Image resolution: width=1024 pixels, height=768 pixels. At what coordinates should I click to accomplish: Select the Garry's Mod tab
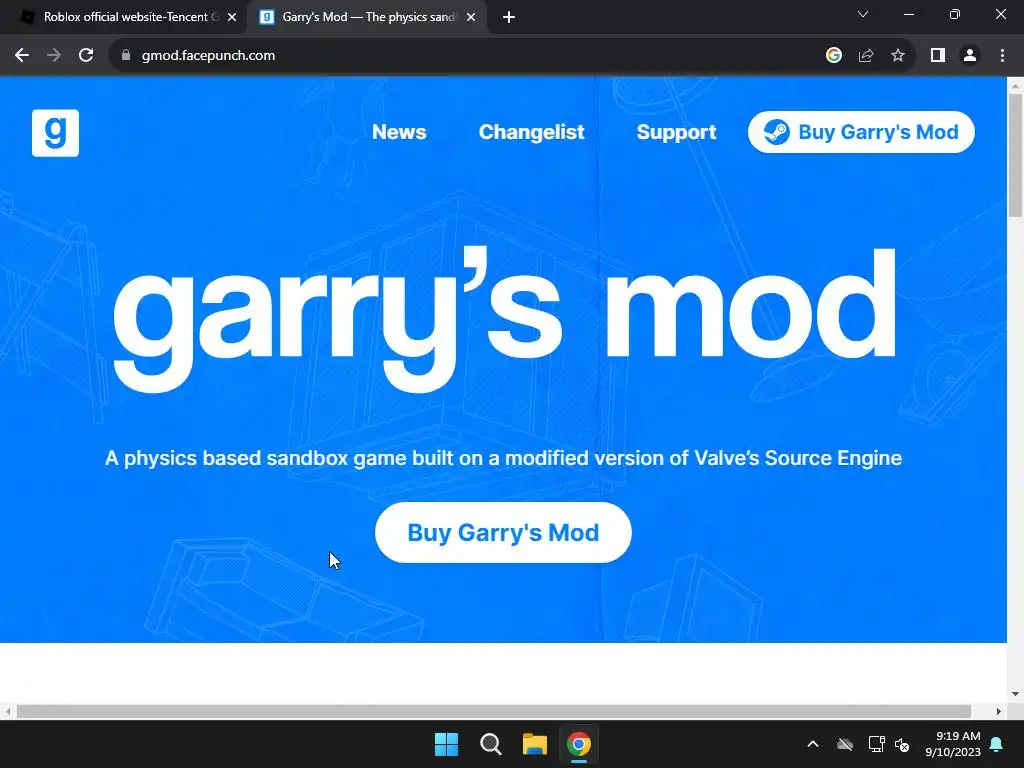[x=367, y=17]
